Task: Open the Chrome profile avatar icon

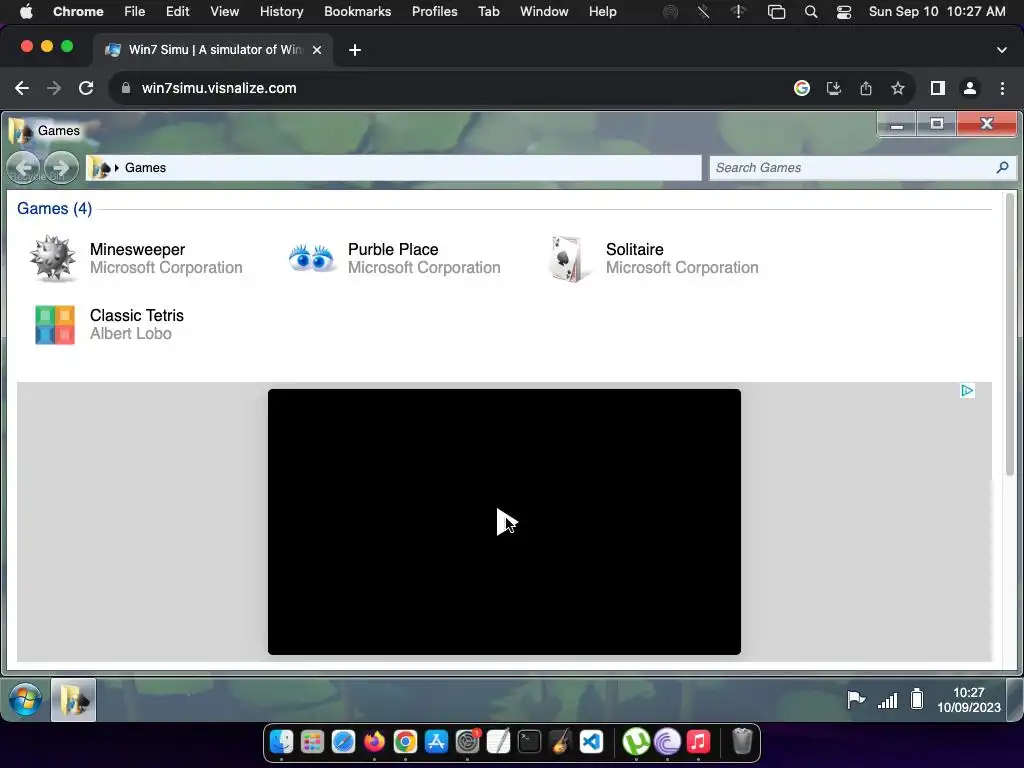Action: tap(970, 88)
